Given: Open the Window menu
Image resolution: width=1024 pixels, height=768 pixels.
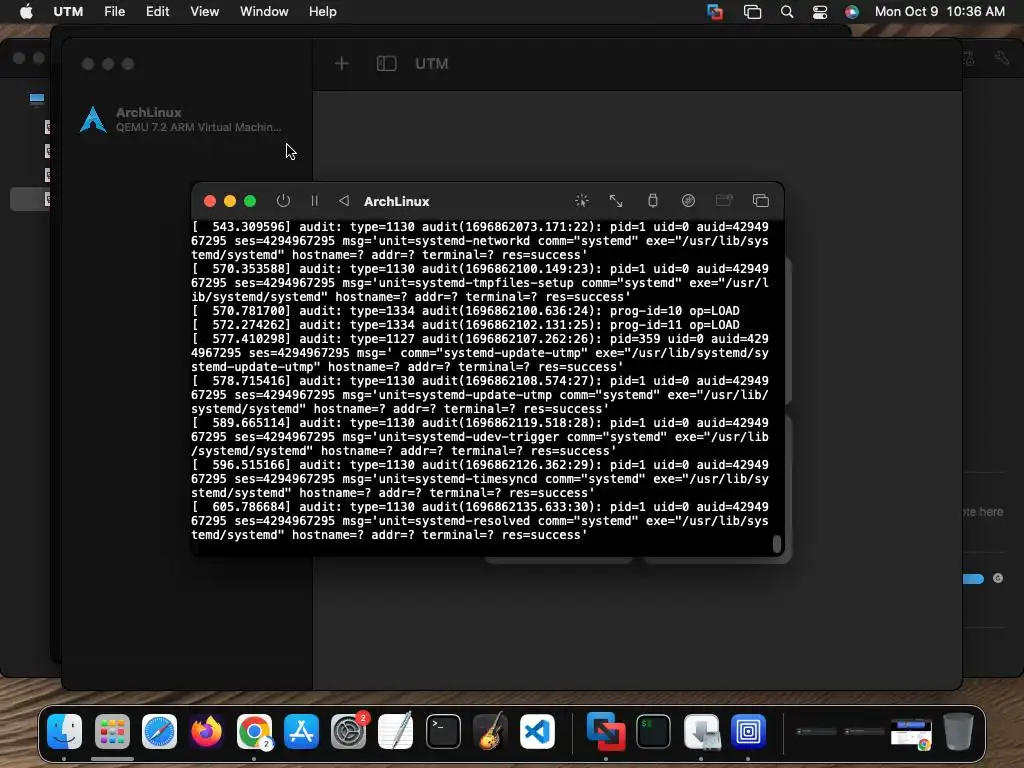Looking at the screenshot, I should (264, 11).
